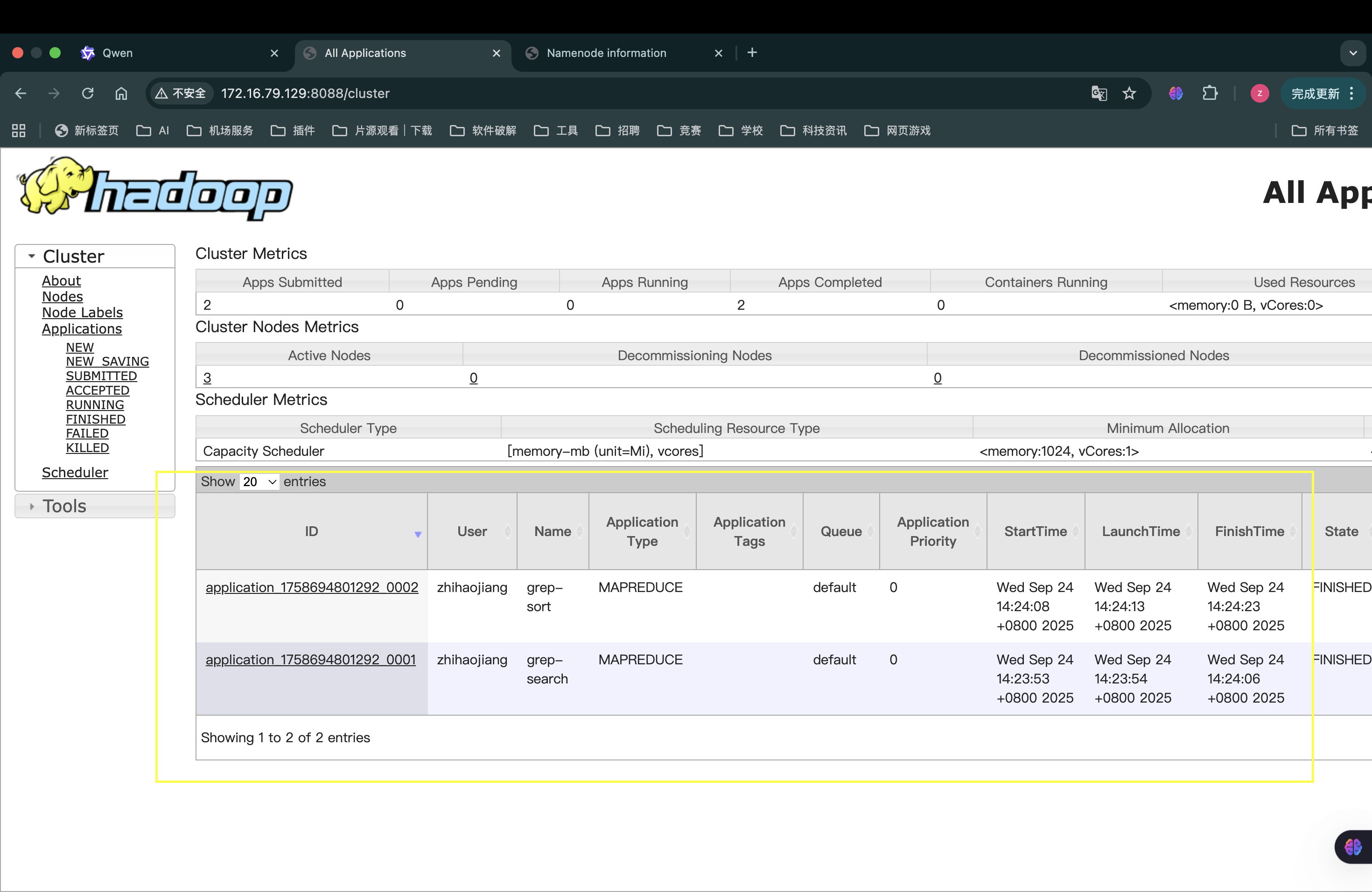Filter applications by KILLED state
Image resolution: width=1372 pixels, height=892 pixels.
(x=88, y=448)
